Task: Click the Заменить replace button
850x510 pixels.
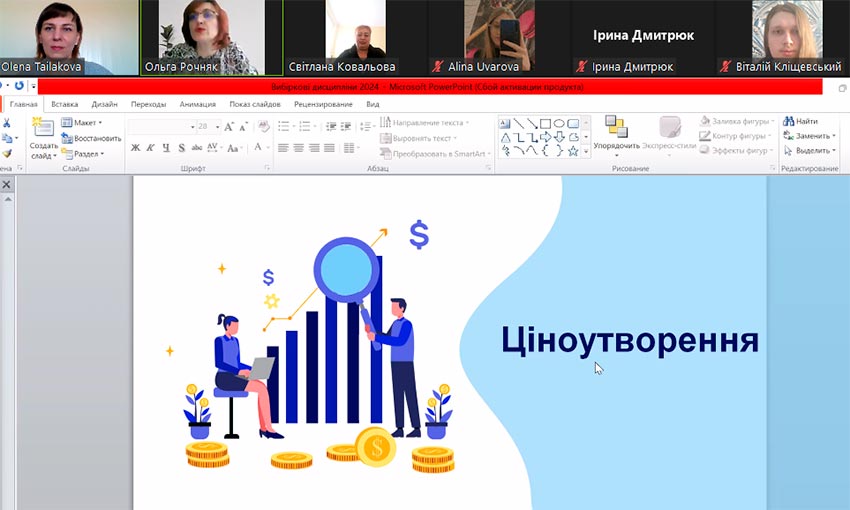Action: (809, 135)
